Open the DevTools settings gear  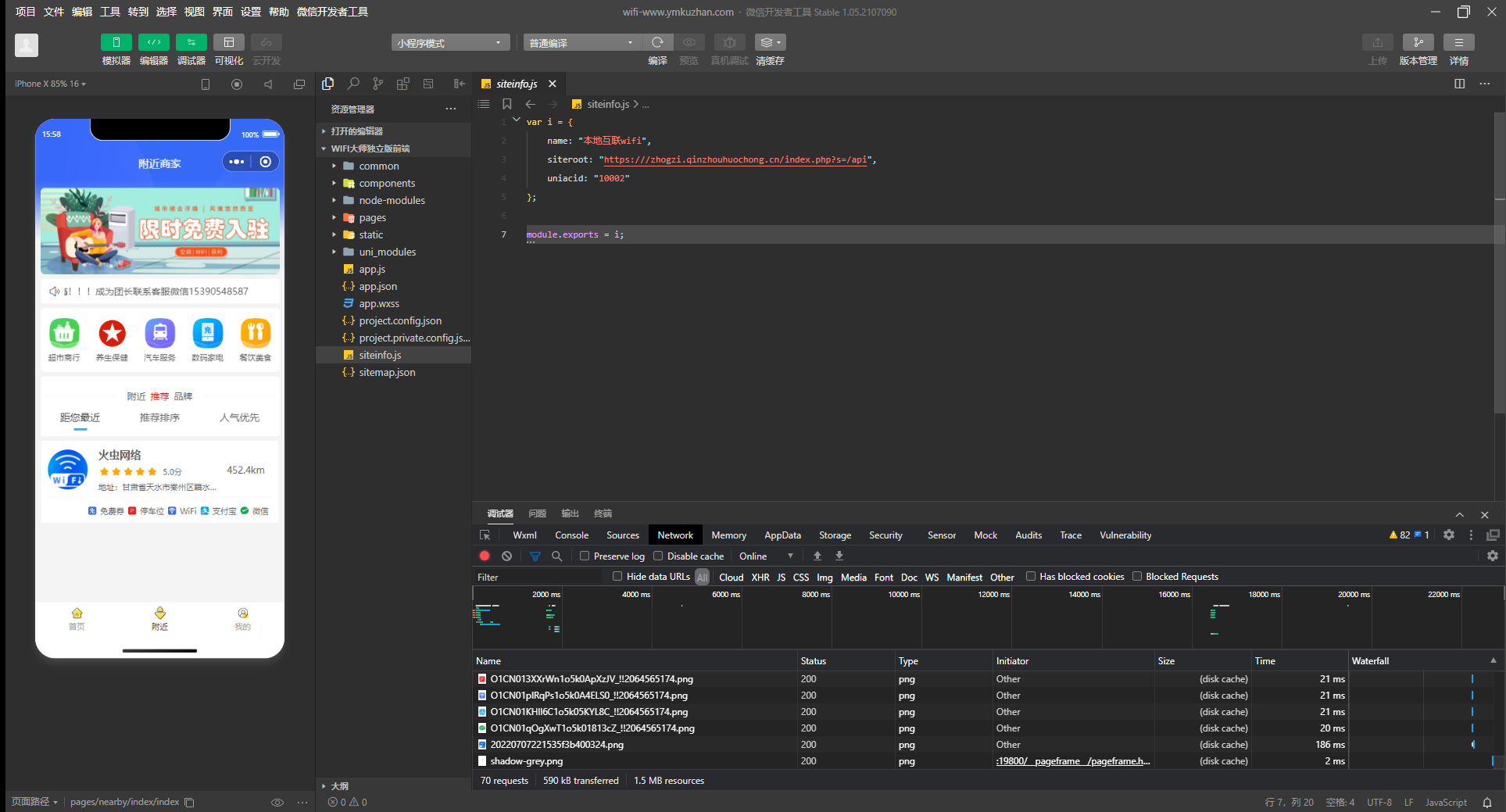click(x=1448, y=535)
